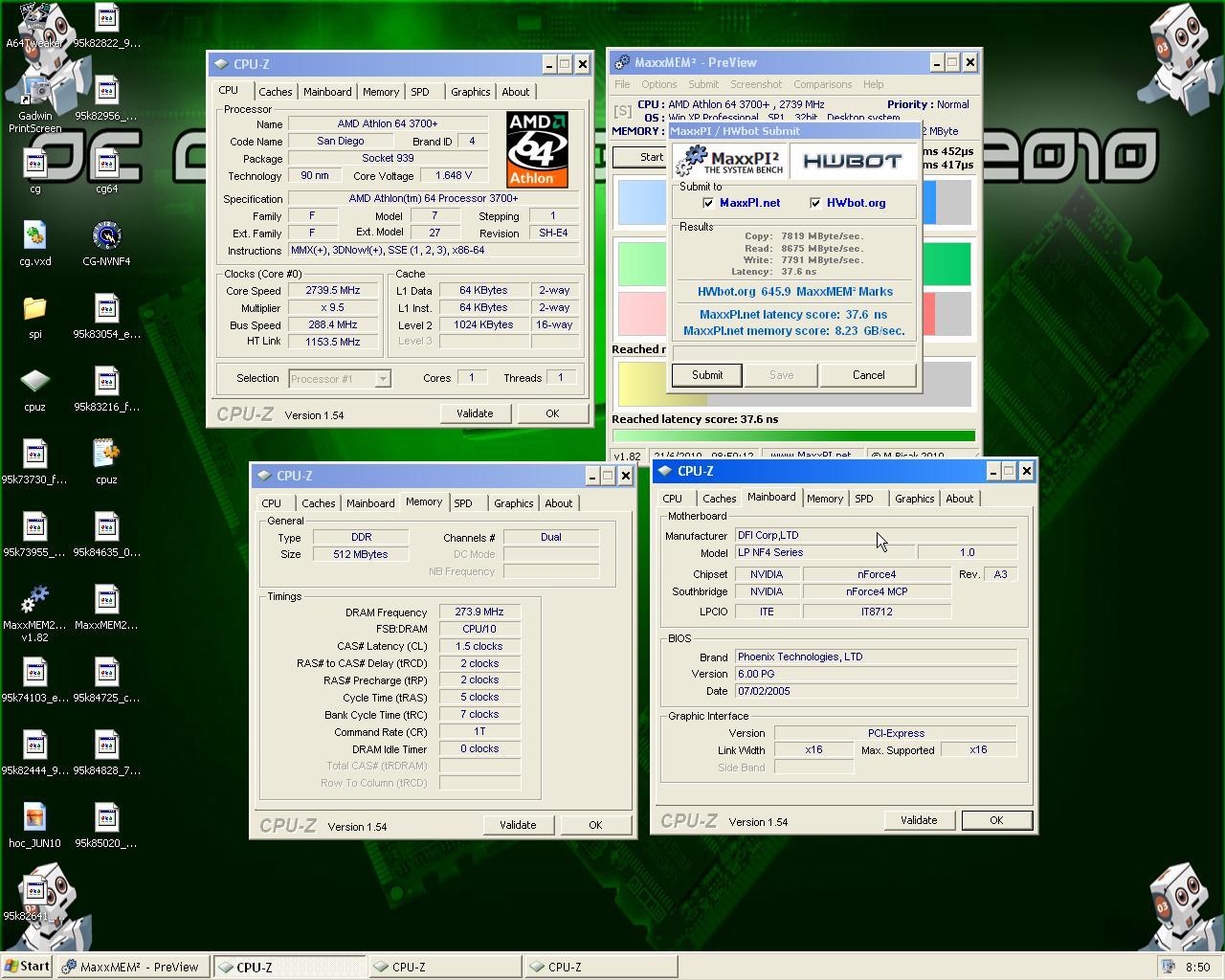Open the spi folder icon
This screenshot has width=1225, height=980.
pos(34,316)
